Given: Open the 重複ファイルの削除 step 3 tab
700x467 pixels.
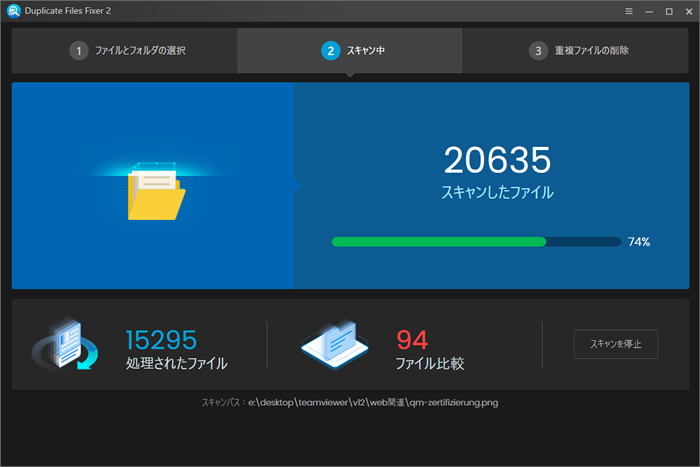Looking at the screenshot, I should (x=575, y=50).
